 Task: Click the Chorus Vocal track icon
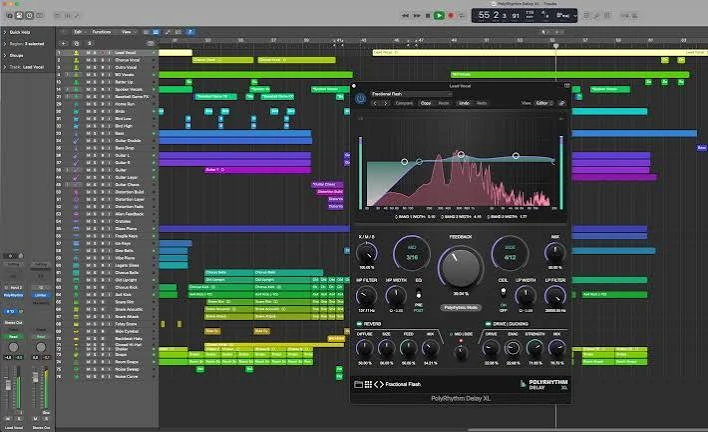pyautogui.click(x=76, y=60)
